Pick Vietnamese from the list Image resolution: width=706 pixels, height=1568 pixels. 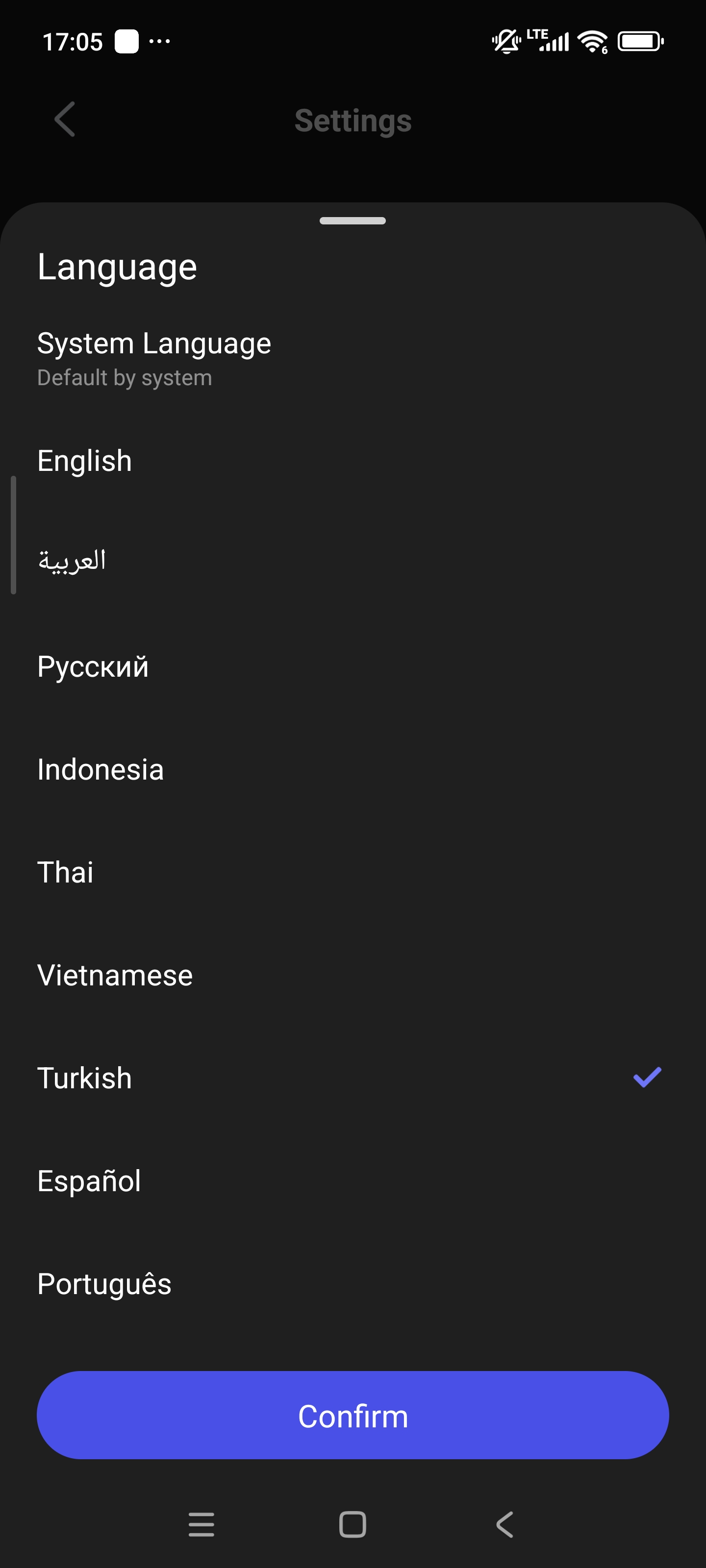pyautogui.click(x=115, y=975)
